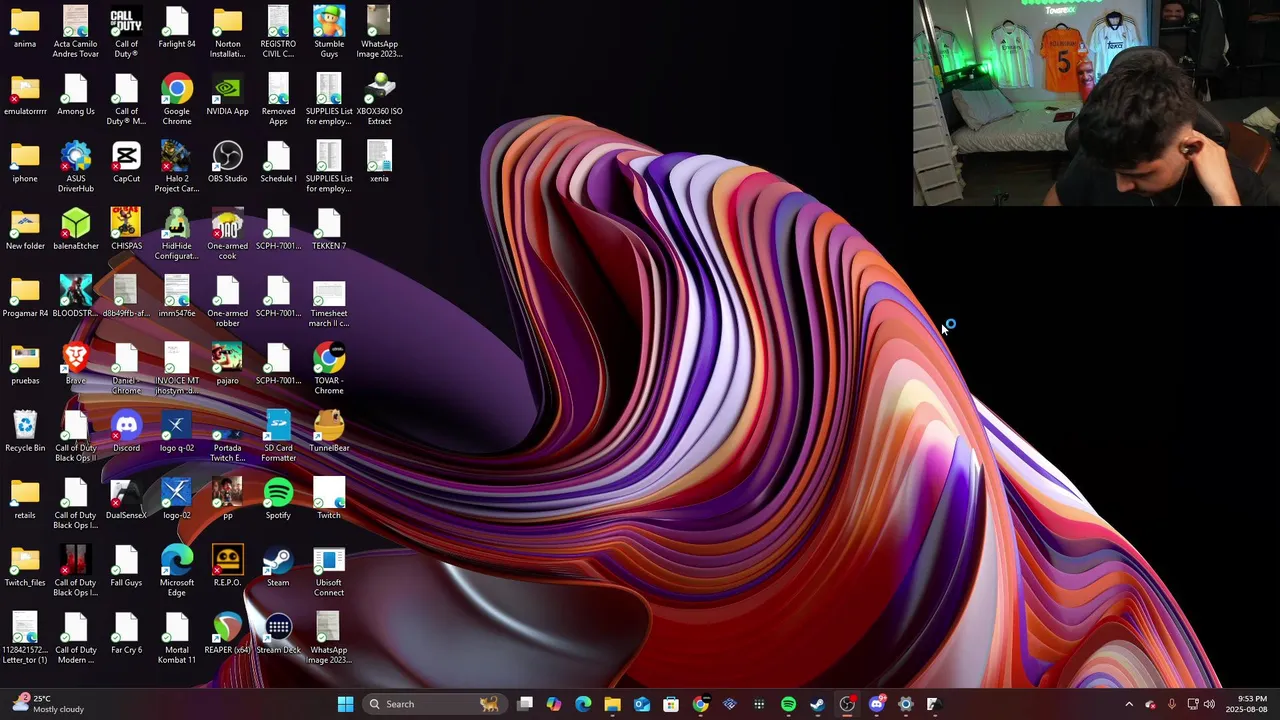
Task: Select the Brave browser desktop icon
Action: [75, 364]
